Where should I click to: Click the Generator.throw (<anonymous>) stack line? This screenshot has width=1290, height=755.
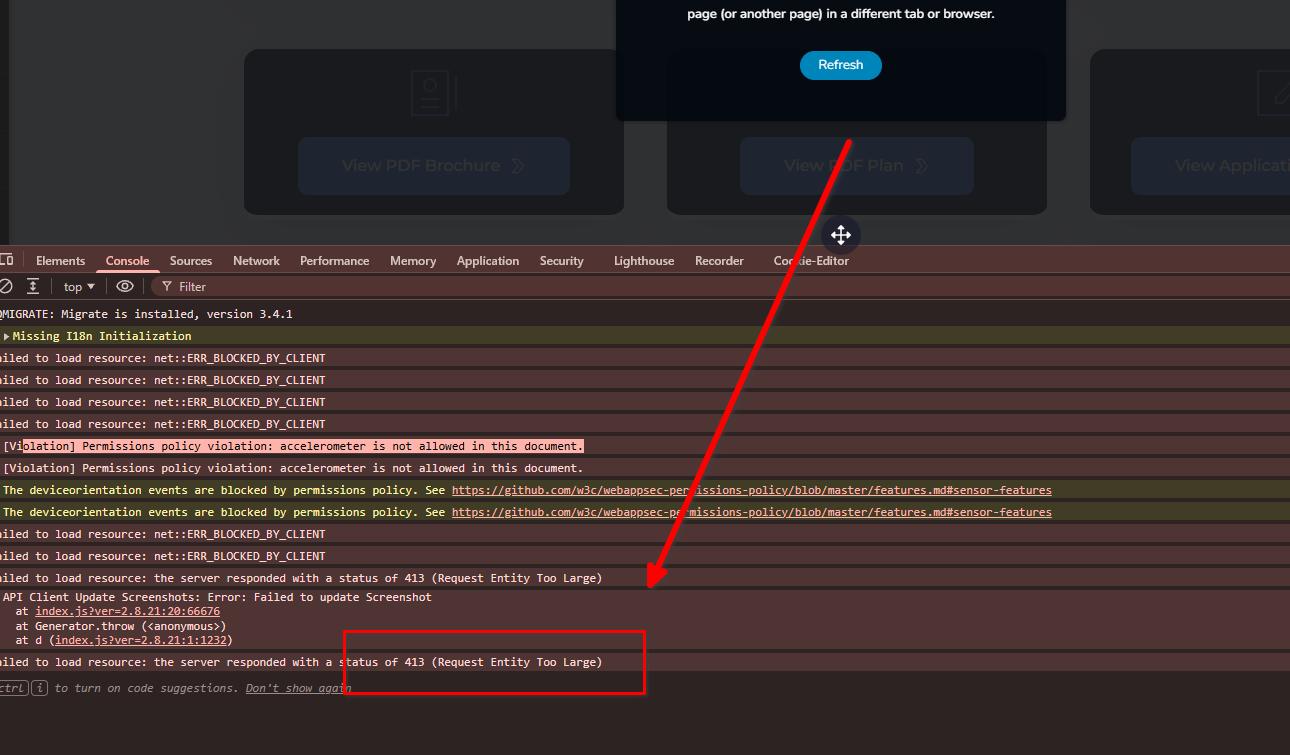pos(121,626)
